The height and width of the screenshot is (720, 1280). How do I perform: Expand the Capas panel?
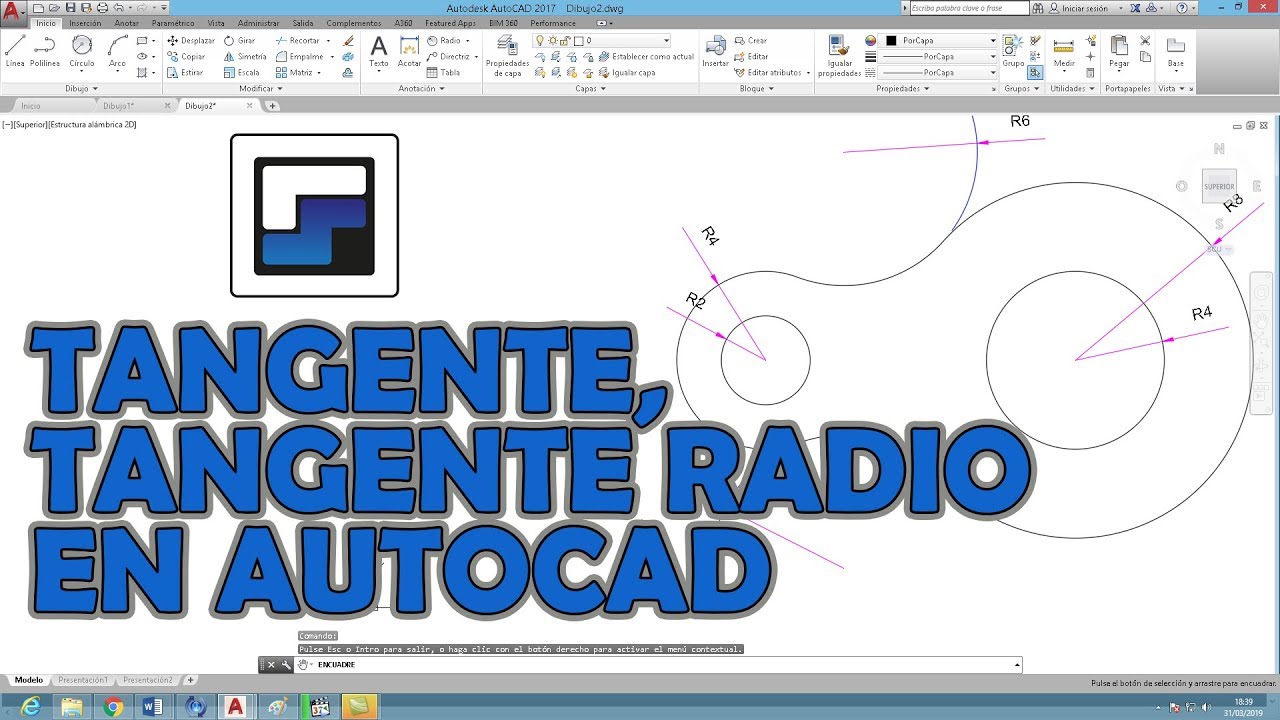[590, 88]
